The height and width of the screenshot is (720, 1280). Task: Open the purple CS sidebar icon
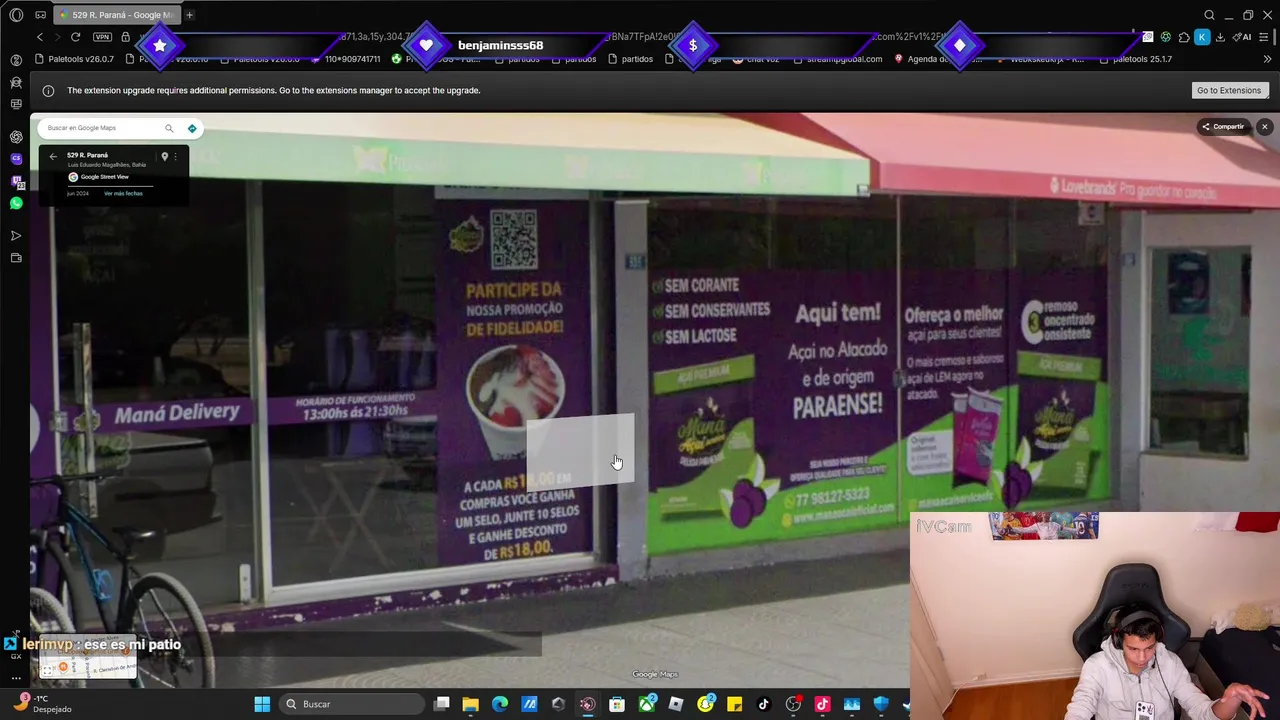pos(16,158)
